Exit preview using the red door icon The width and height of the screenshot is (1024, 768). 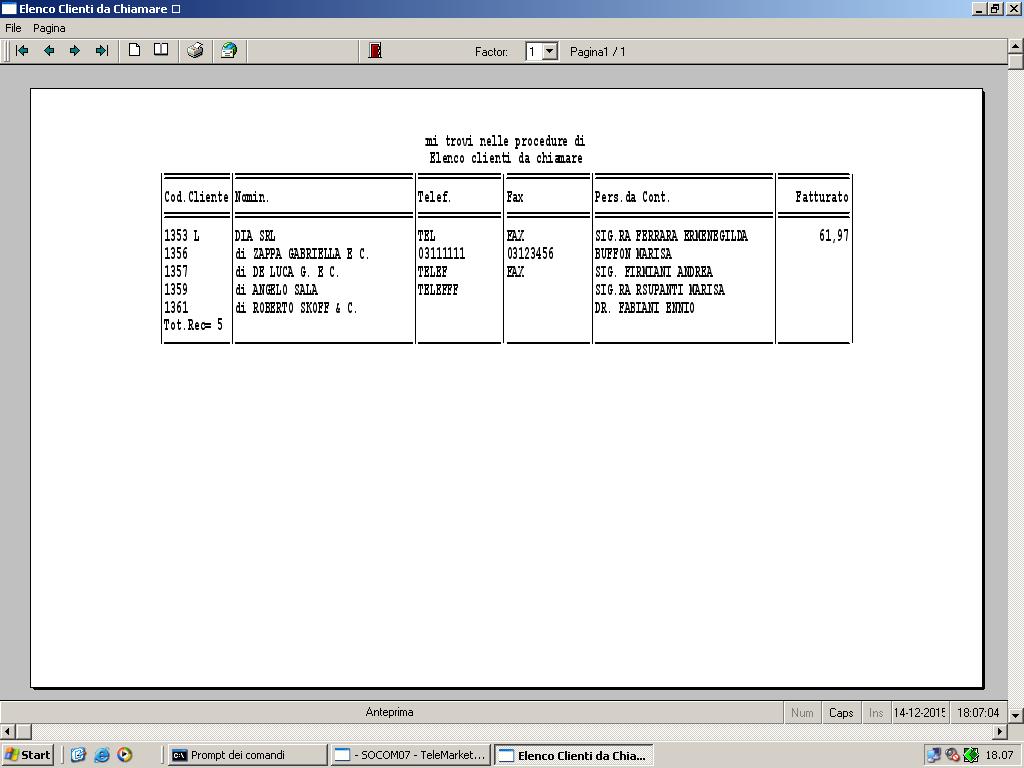(x=375, y=51)
